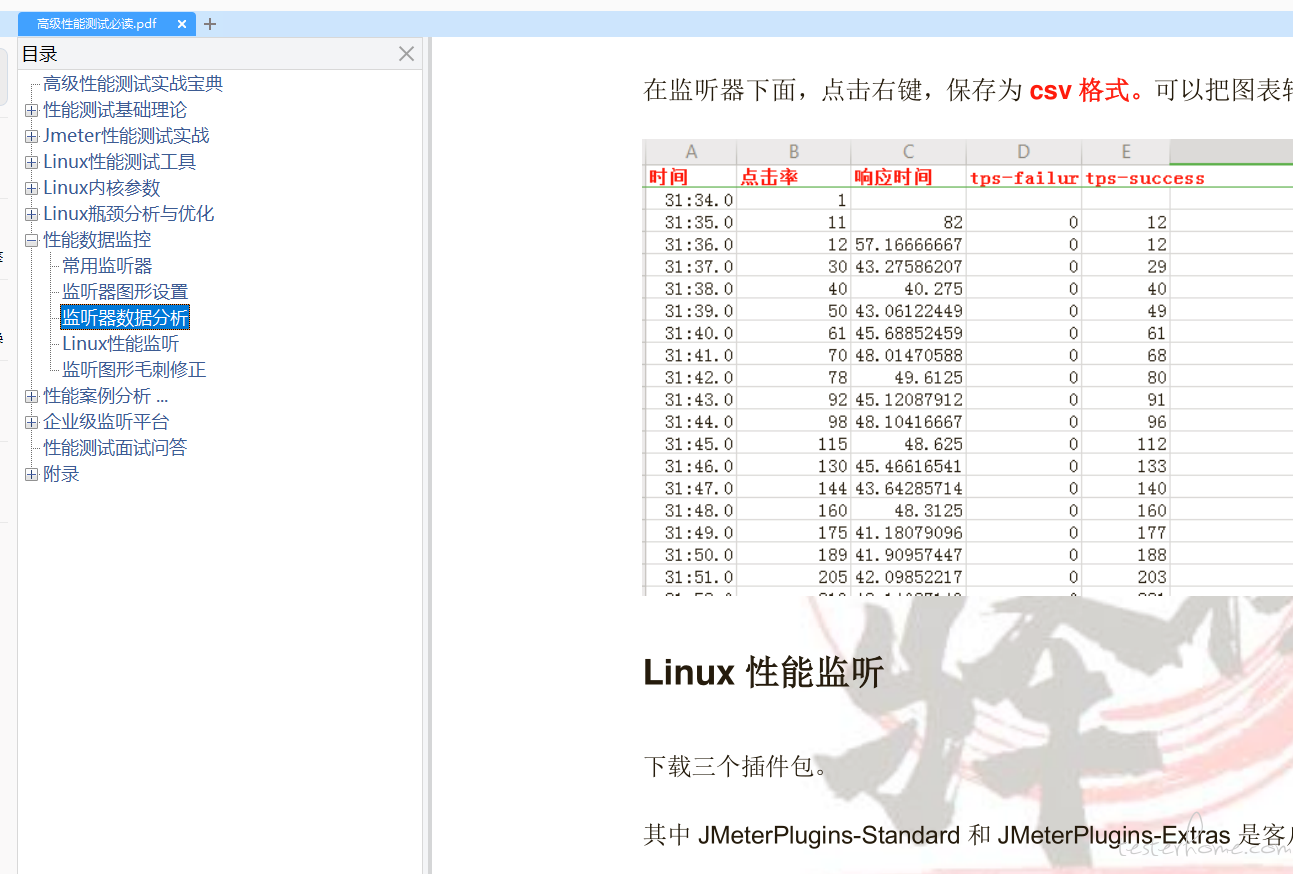This screenshot has width=1293, height=874.
Task: Collapse the 性能数据监控 node
Action: click(31, 240)
